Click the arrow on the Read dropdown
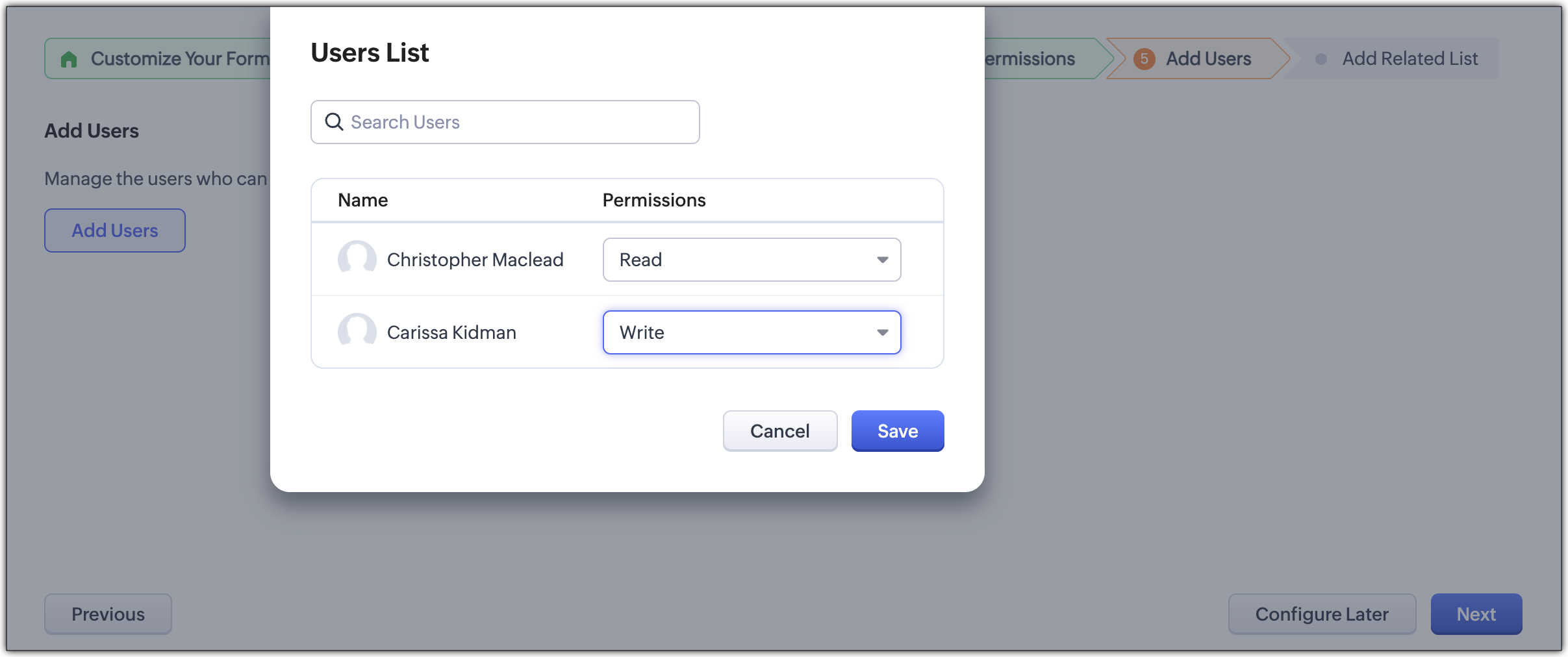Viewport: 1568px width, 657px height. click(x=882, y=260)
